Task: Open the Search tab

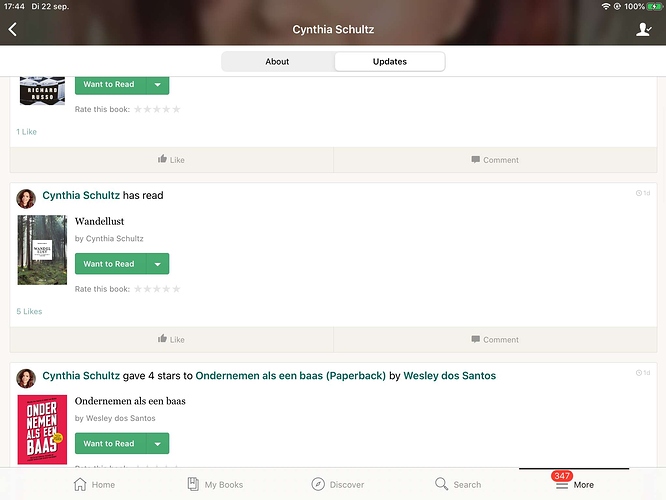Action: coord(458,484)
